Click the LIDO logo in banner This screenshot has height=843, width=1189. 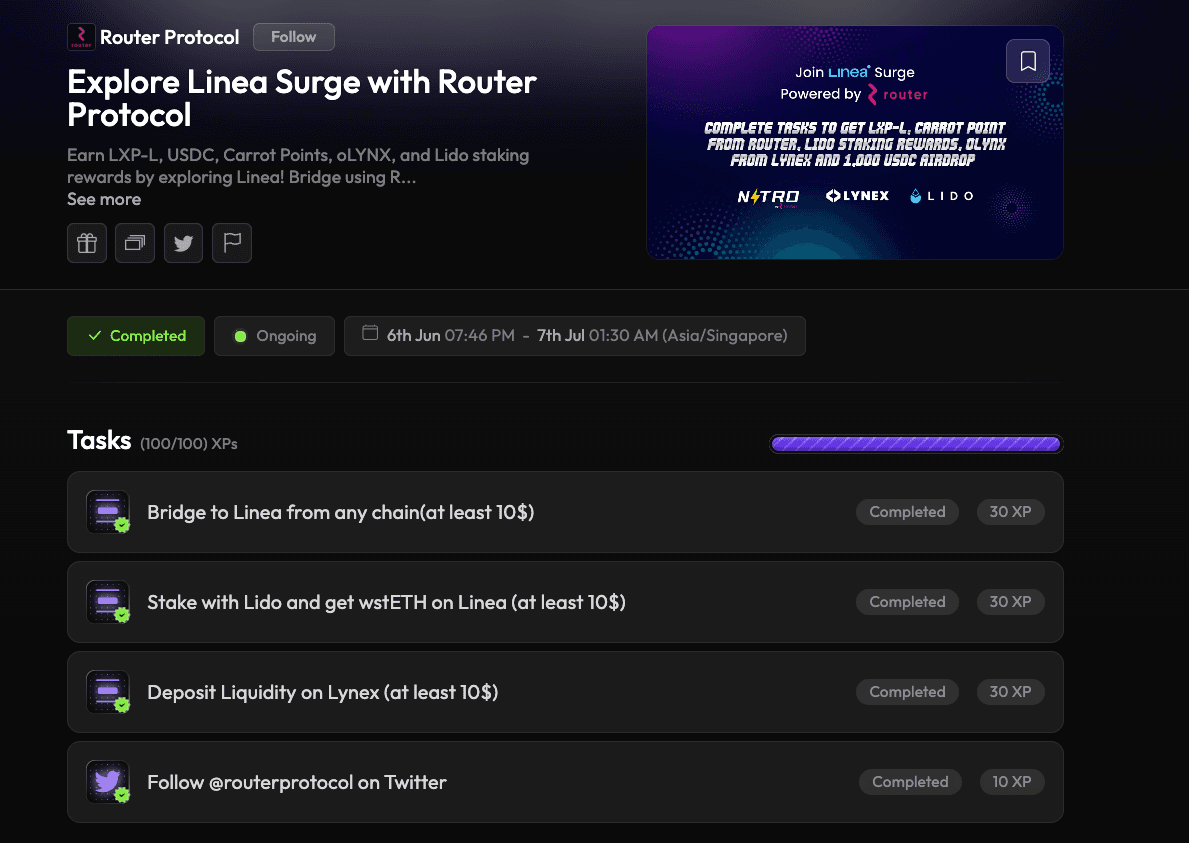[941, 196]
